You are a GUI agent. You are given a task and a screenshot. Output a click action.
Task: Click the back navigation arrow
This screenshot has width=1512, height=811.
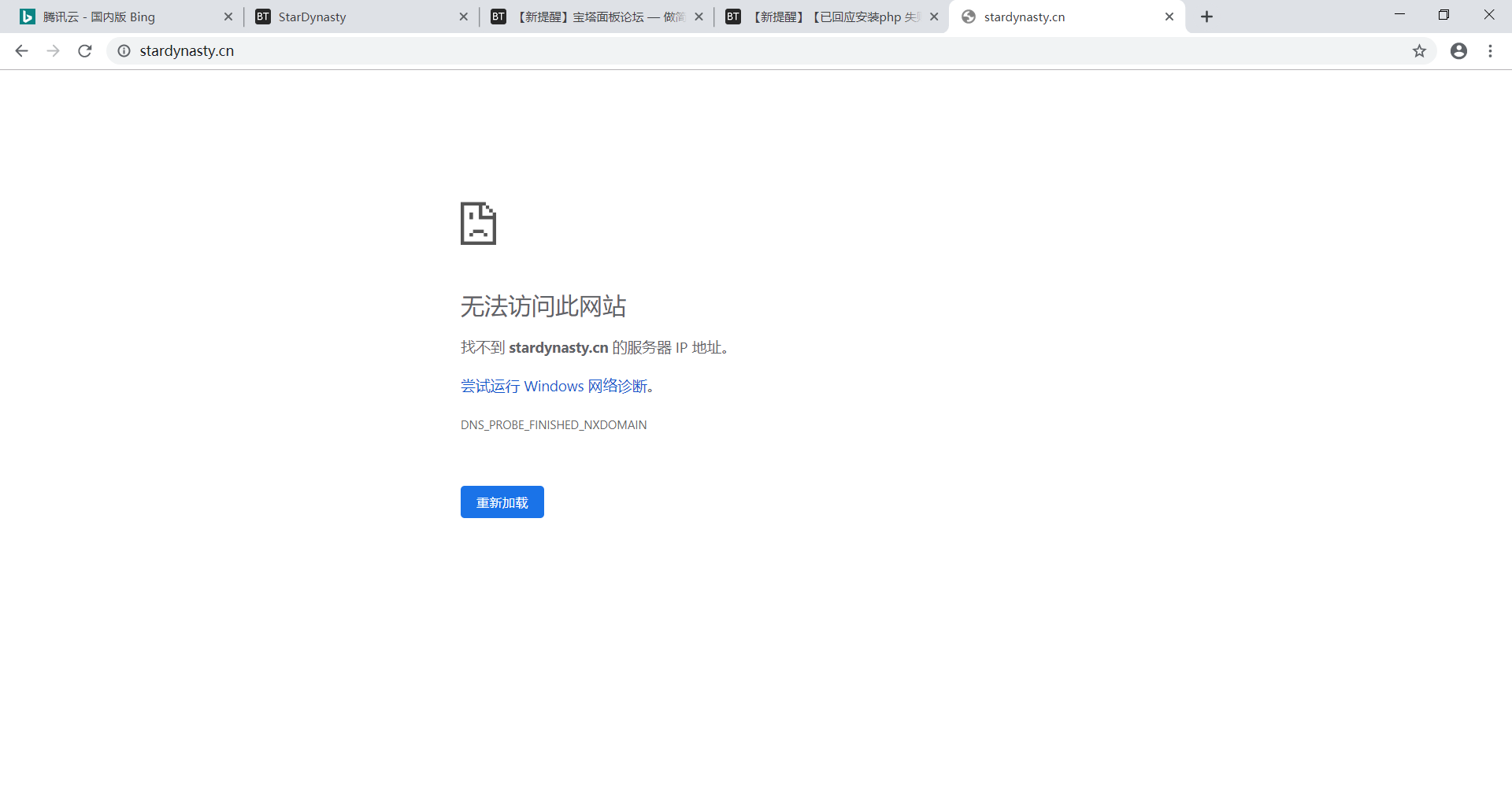tap(21, 50)
